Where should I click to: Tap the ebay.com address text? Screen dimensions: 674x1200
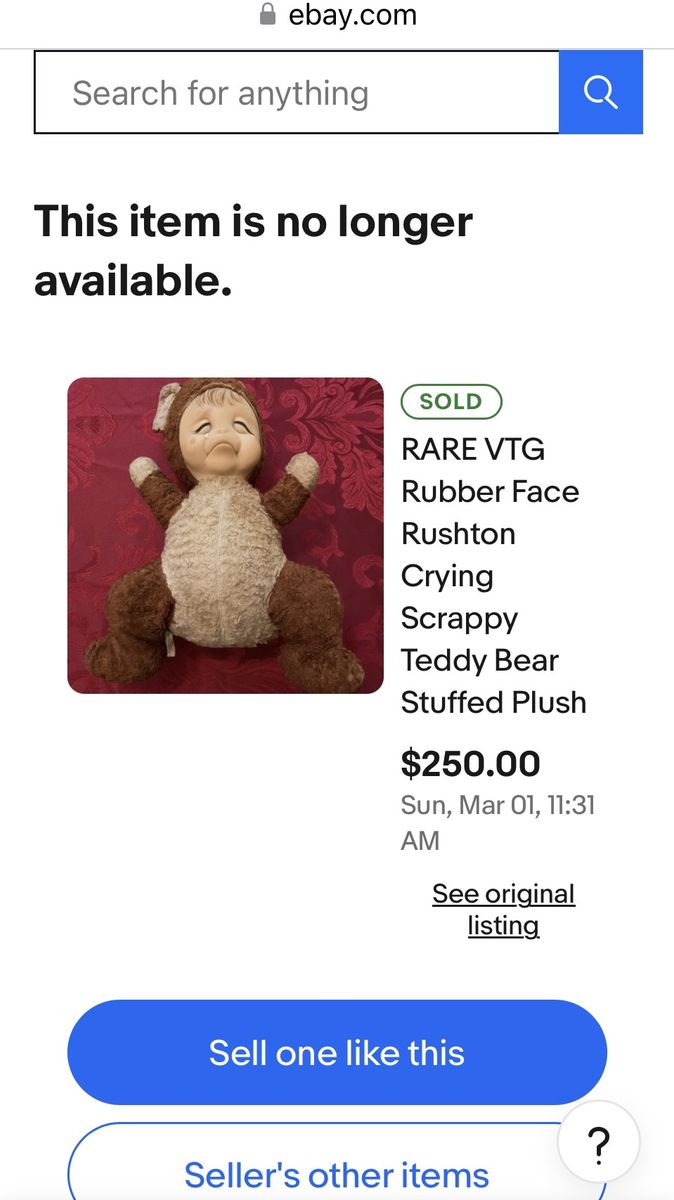click(x=352, y=15)
